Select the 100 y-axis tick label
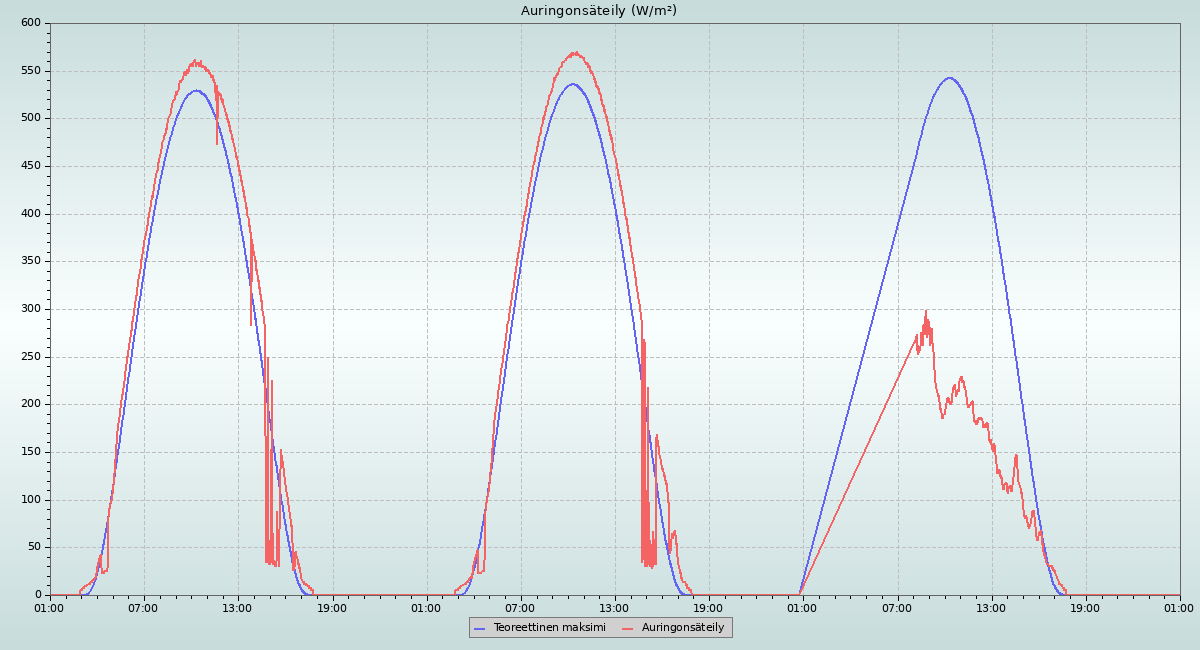1200x650 pixels. 31,500
